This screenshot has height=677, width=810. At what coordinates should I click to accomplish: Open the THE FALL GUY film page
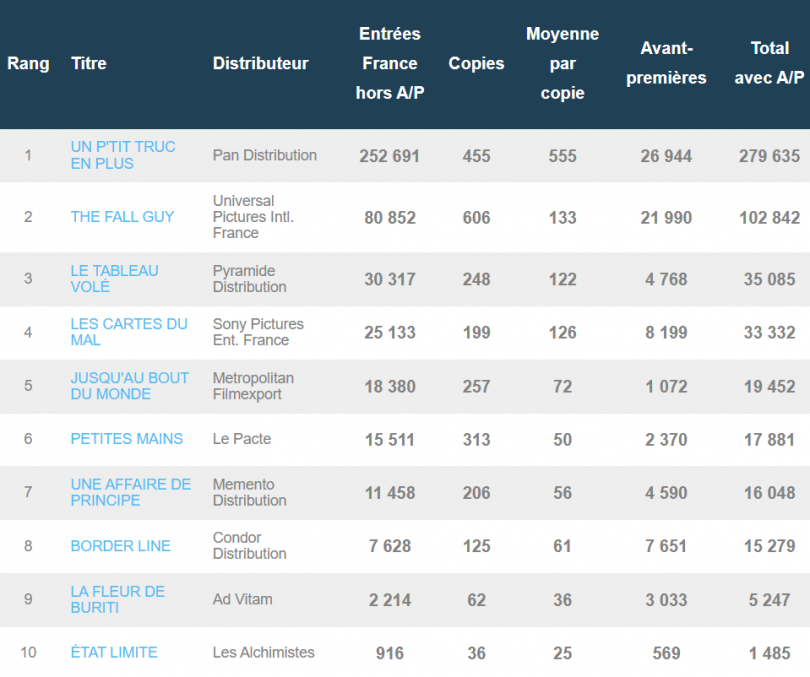[122, 217]
